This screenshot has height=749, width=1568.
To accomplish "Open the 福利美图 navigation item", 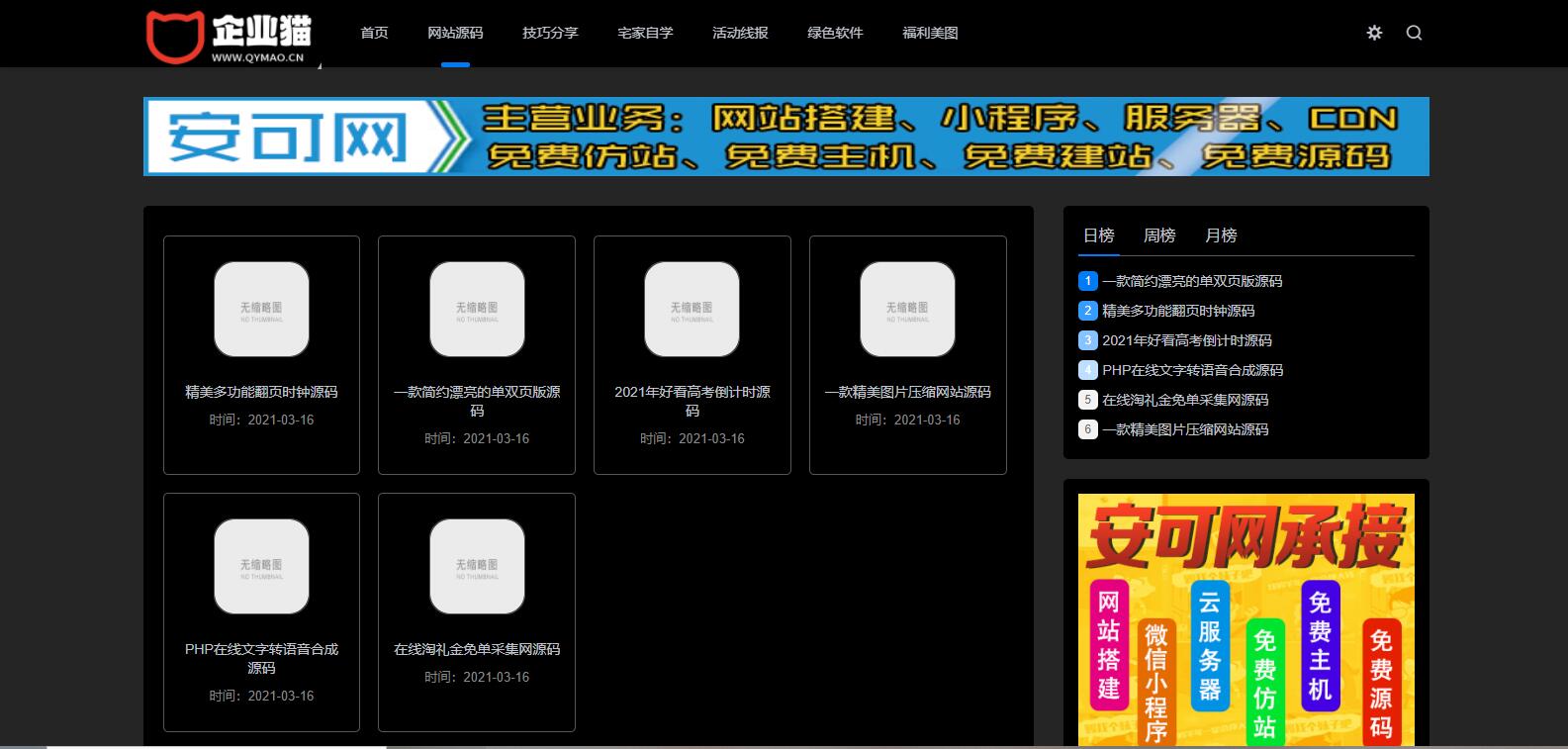I will pyautogui.click(x=930, y=33).
